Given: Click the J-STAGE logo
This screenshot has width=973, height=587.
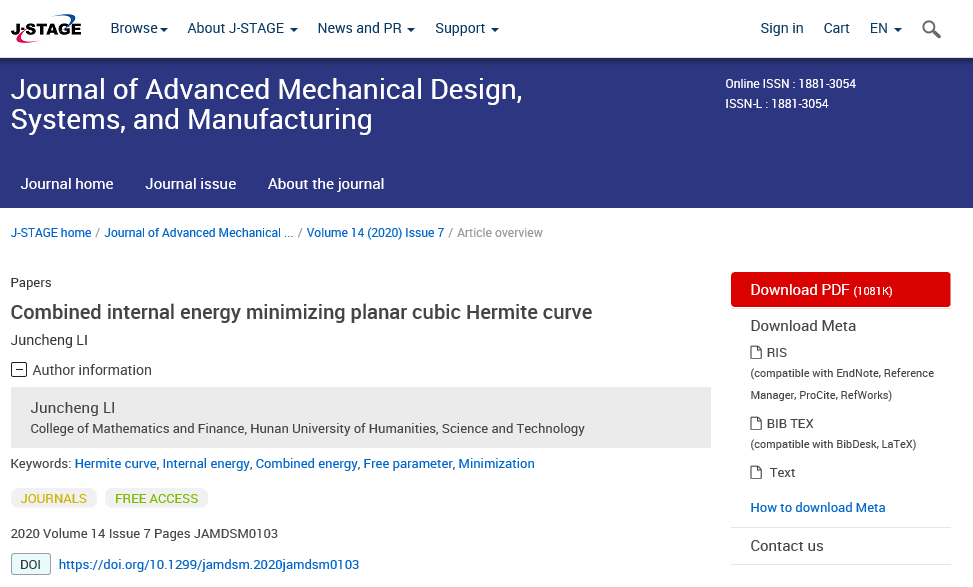Looking at the screenshot, I should pos(46,29).
